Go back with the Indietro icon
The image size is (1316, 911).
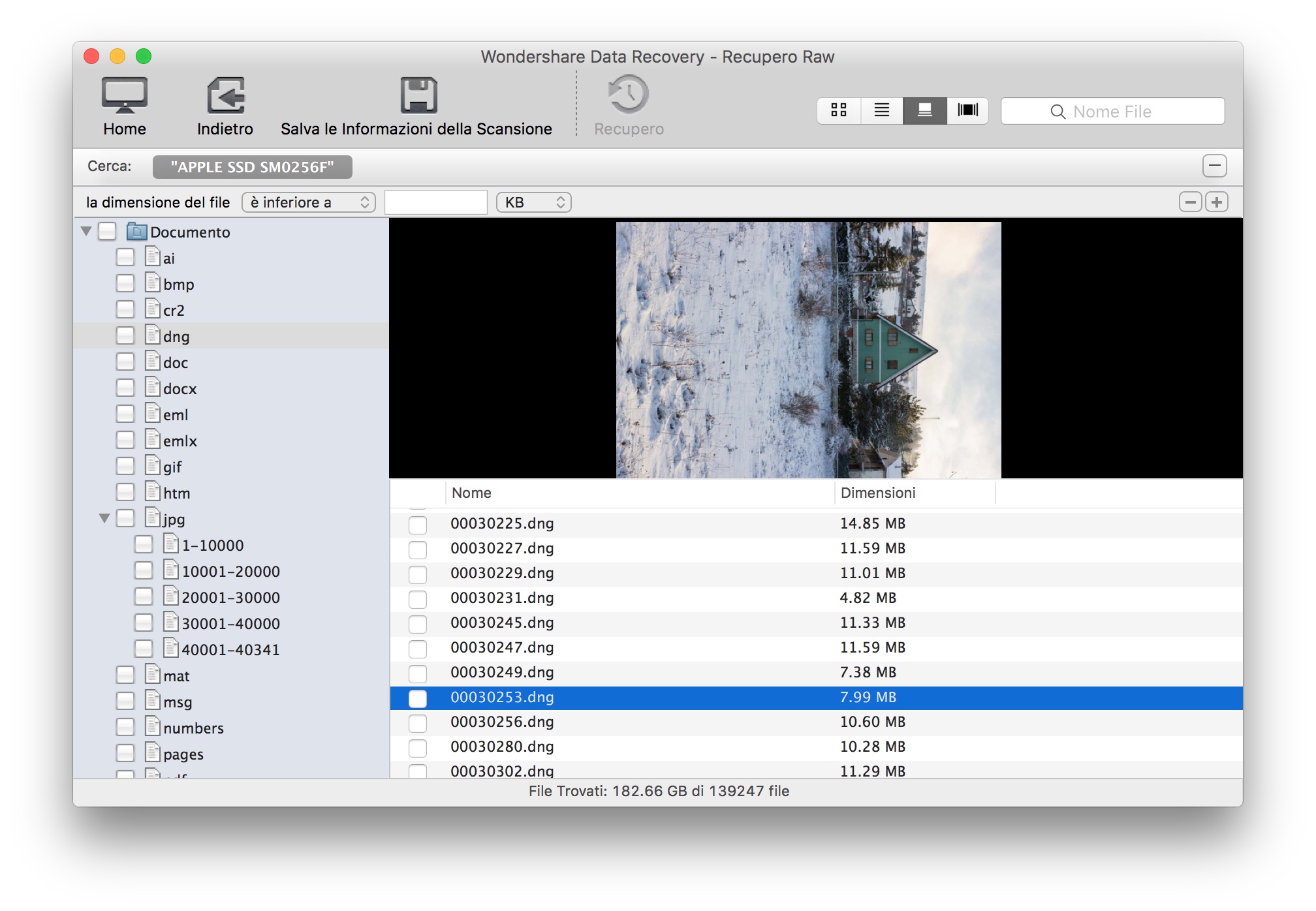225,96
